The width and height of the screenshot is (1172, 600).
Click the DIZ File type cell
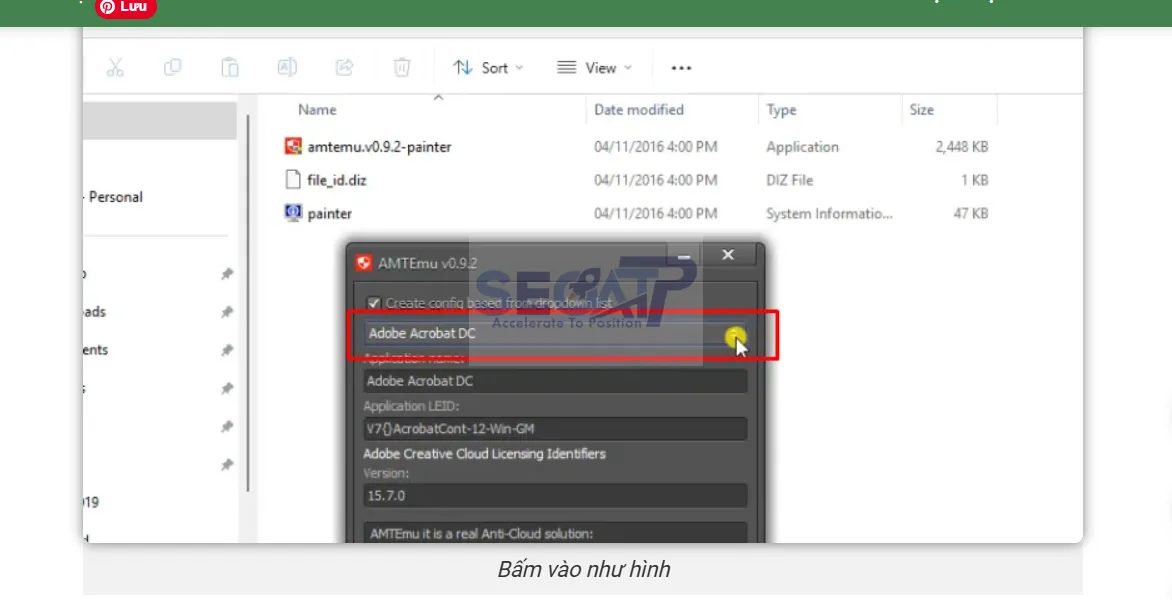pos(789,180)
